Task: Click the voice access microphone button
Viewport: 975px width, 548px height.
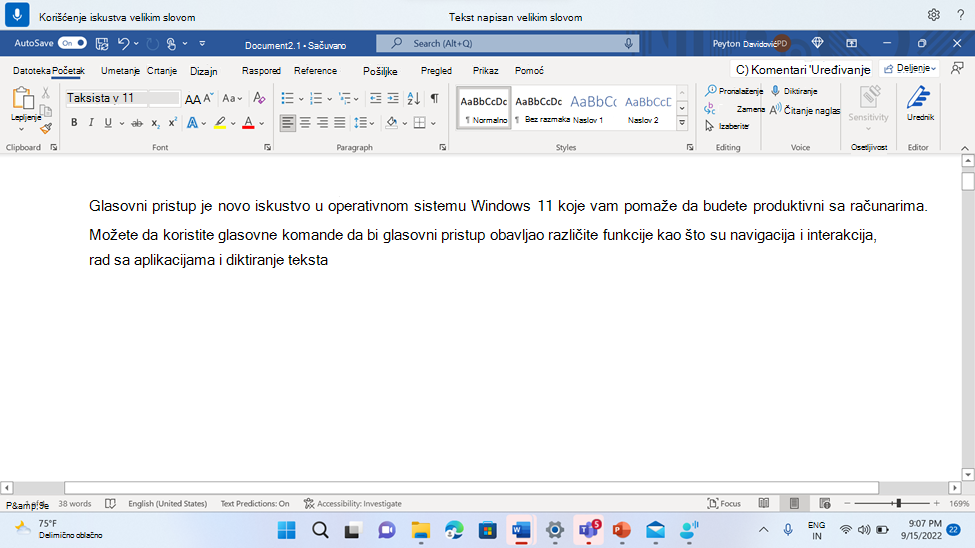Action: pos(17,15)
